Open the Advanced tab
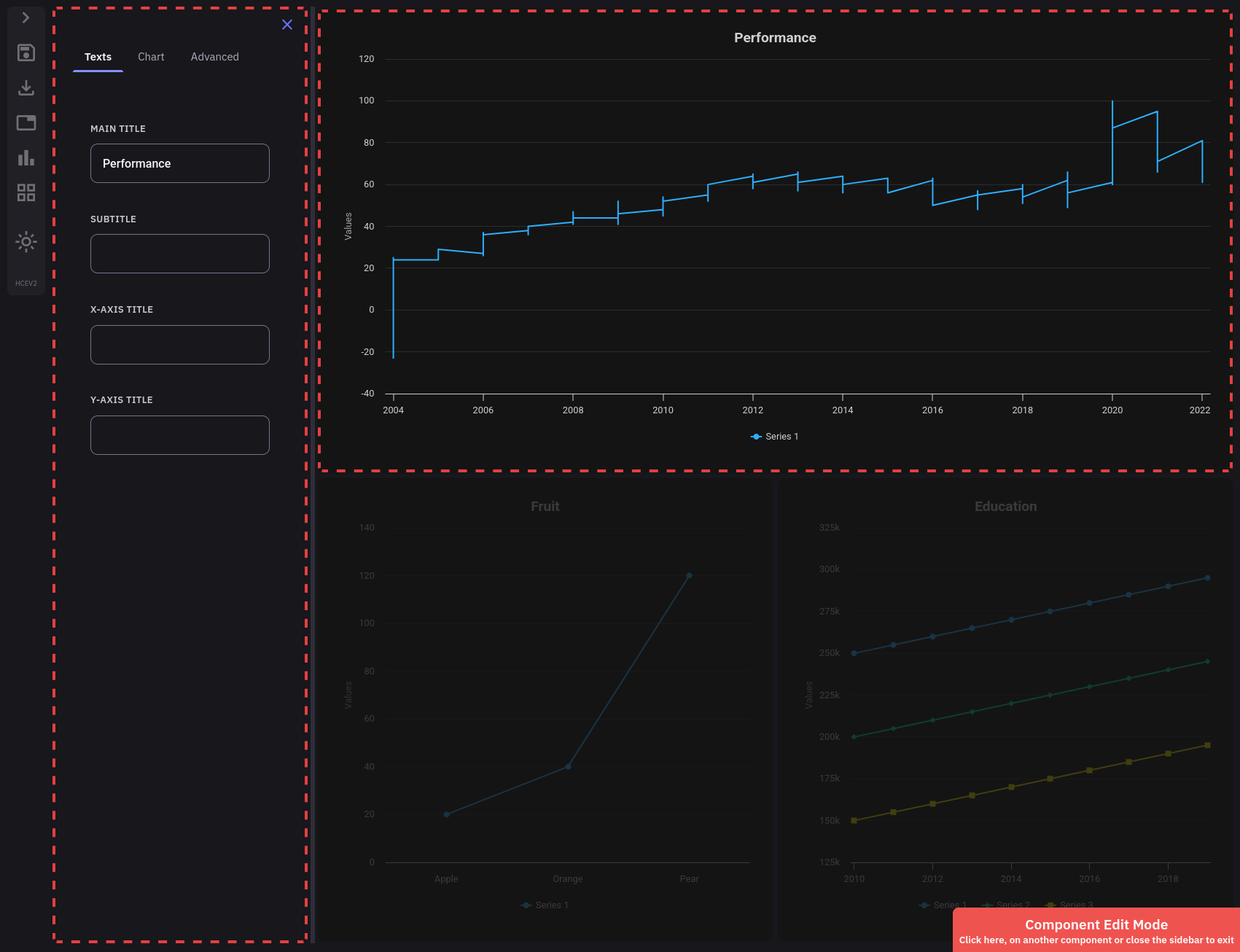This screenshot has width=1240, height=952. 214,56
